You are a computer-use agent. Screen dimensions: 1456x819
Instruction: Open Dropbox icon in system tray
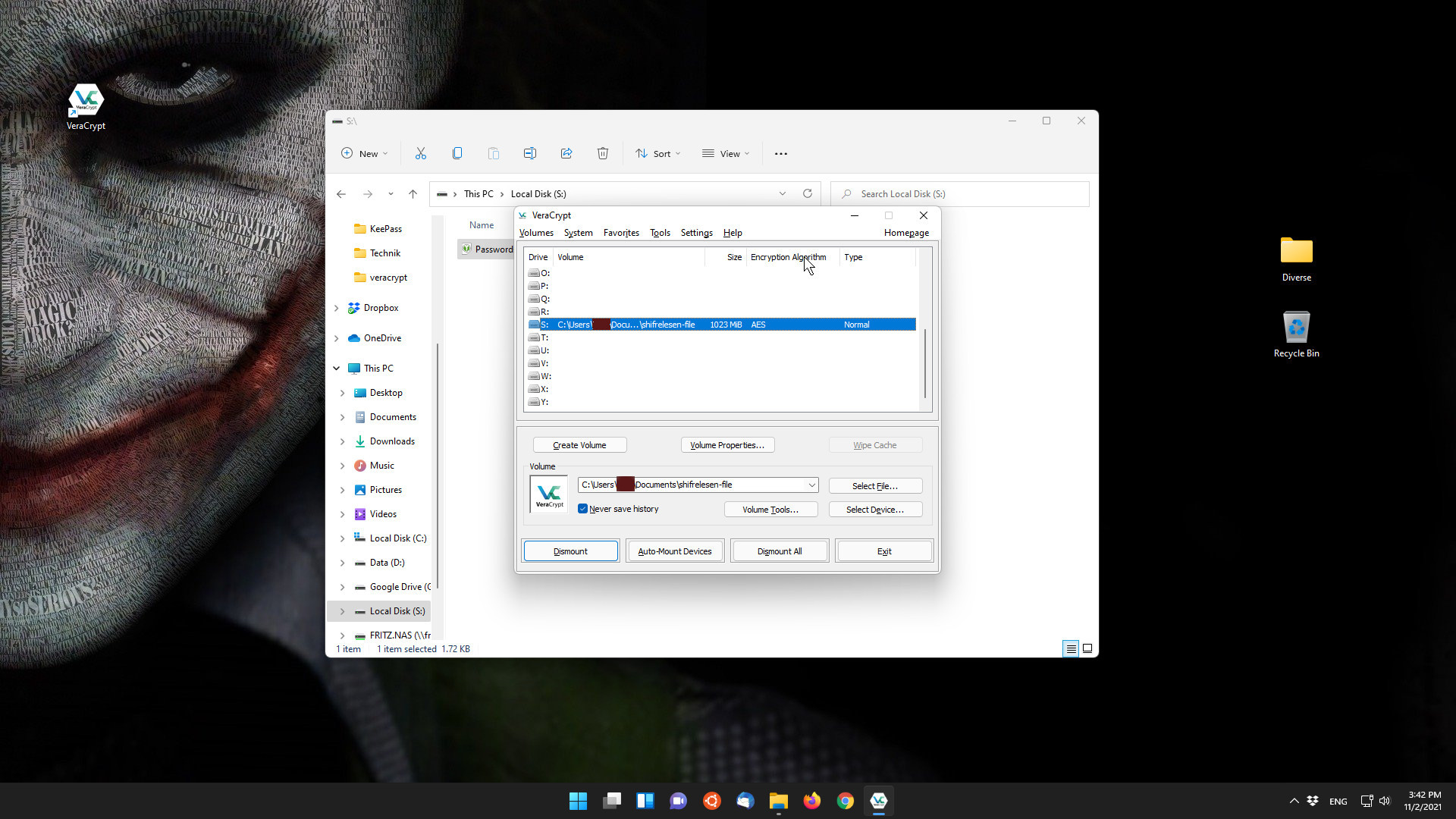click(x=1313, y=801)
